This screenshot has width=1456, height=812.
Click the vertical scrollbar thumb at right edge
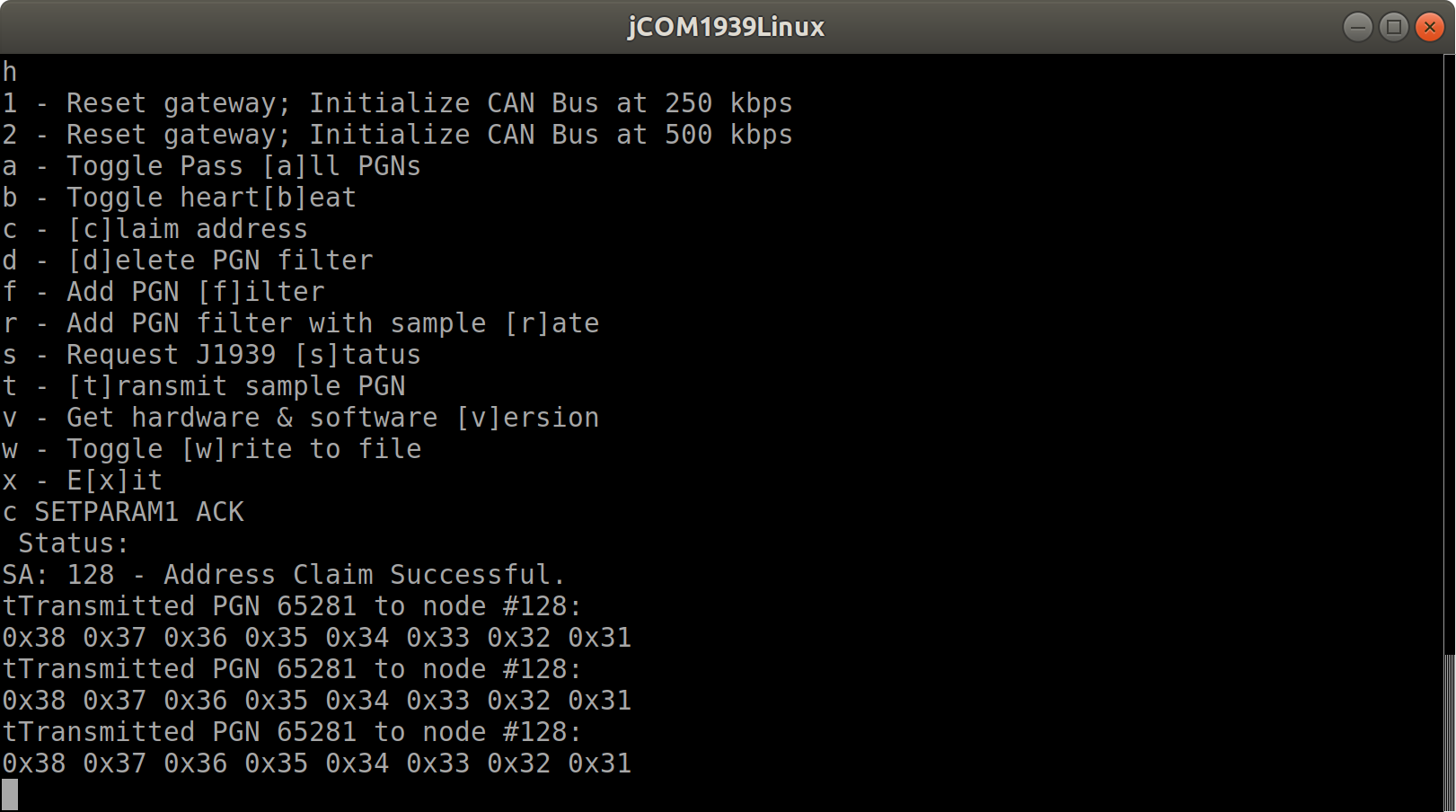(1448, 732)
